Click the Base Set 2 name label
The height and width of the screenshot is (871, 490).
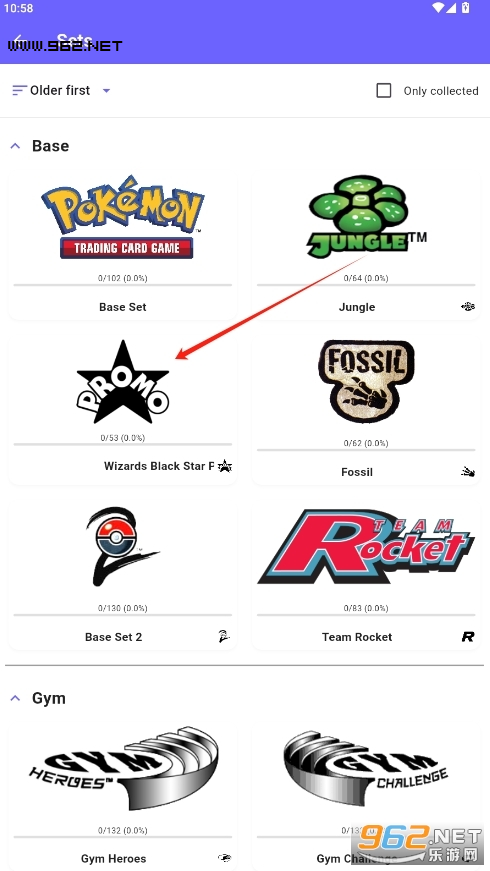coord(113,637)
